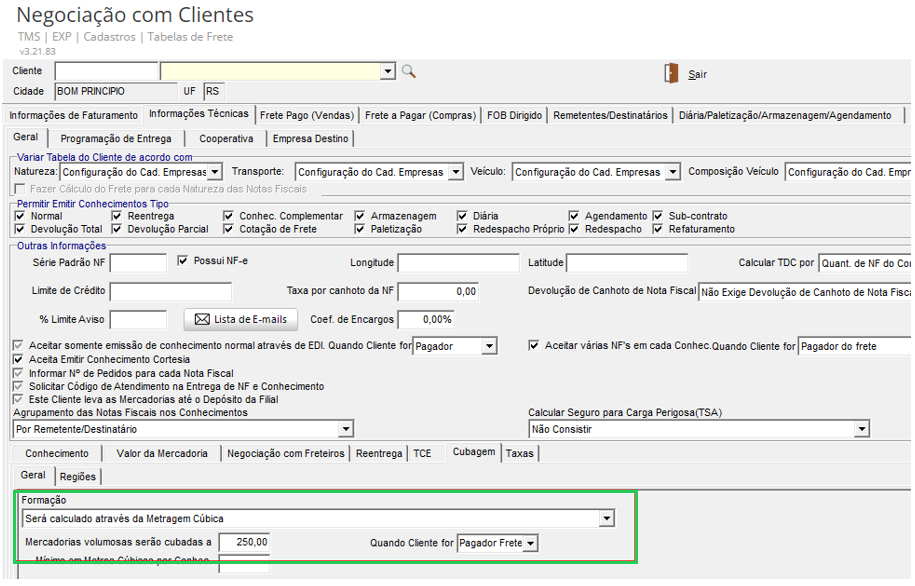Image resolution: width=915 pixels, height=586 pixels.
Task: Toggle the Paletização checkbox
Action: (360, 229)
